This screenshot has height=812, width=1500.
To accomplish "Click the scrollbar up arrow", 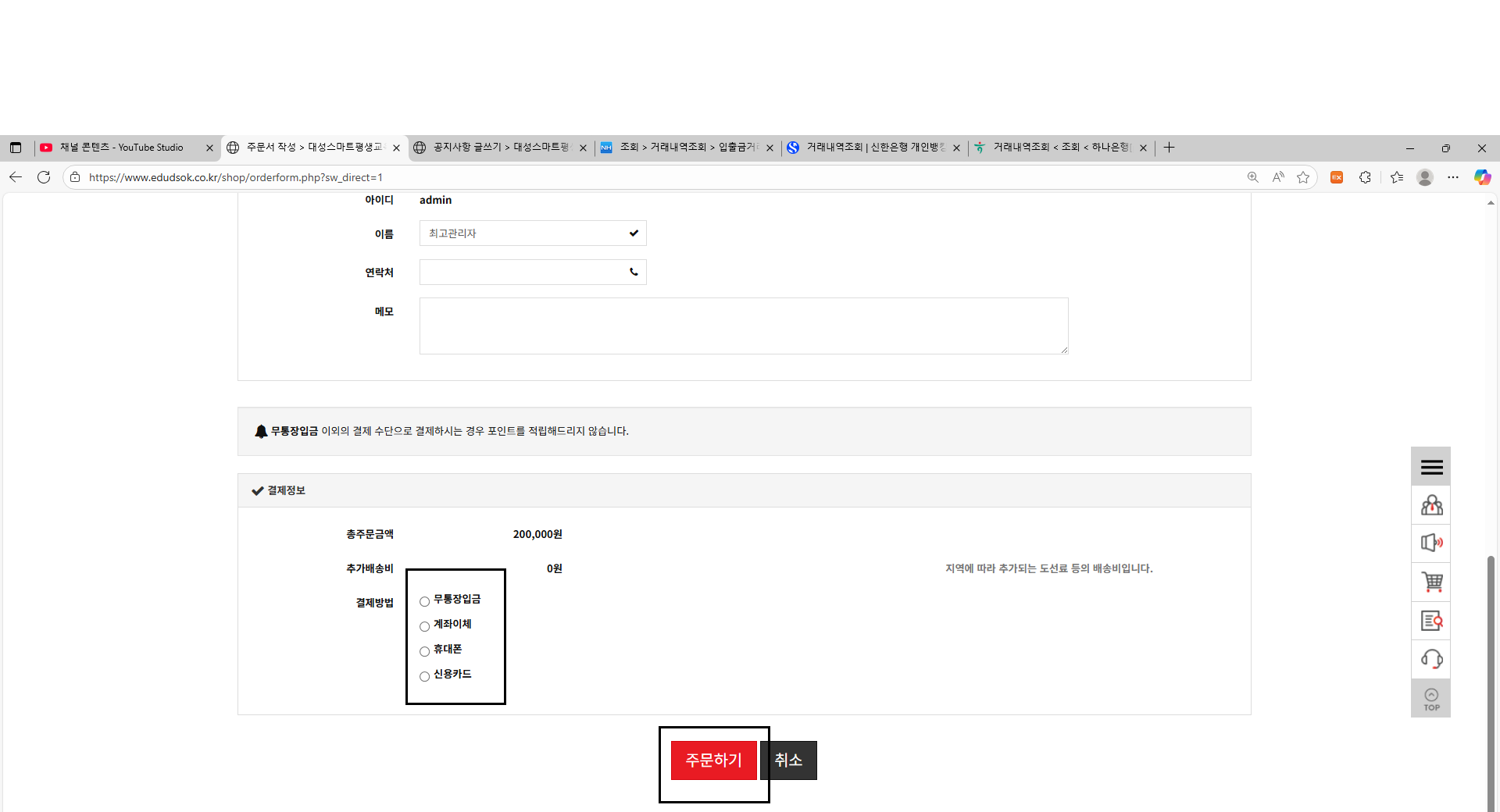I will click(1491, 203).
